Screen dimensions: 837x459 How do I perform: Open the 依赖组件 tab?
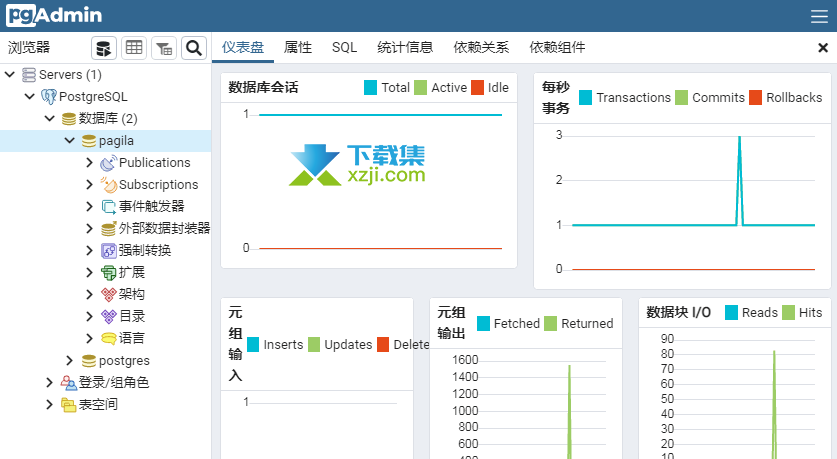[557, 48]
